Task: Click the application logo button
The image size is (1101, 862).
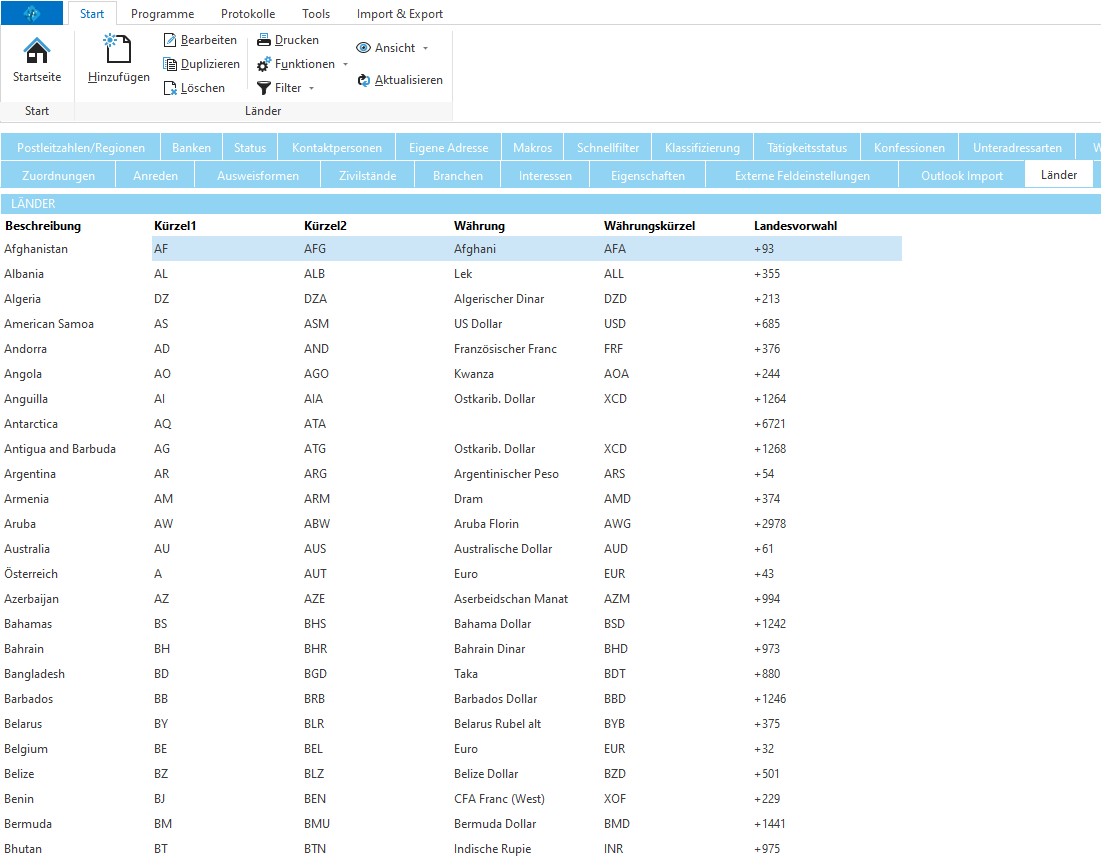Action: click(32, 13)
